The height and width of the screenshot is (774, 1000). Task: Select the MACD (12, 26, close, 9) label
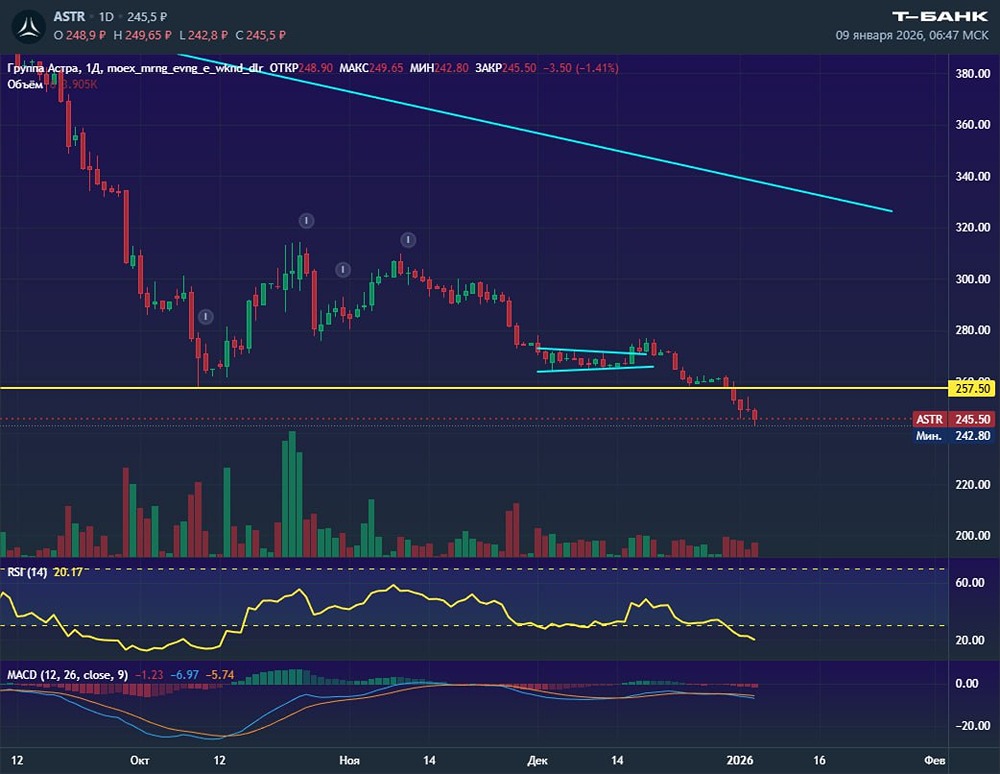point(67,675)
